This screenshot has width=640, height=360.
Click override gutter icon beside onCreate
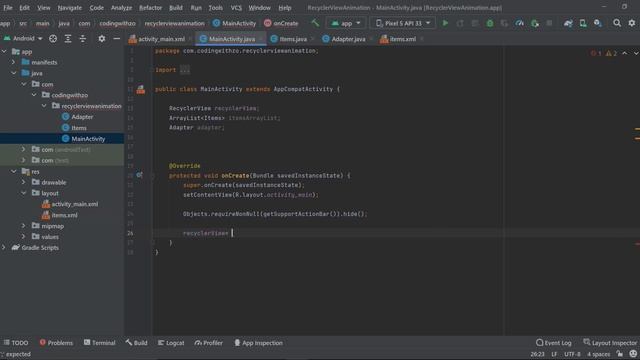pyautogui.click(x=140, y=175)
